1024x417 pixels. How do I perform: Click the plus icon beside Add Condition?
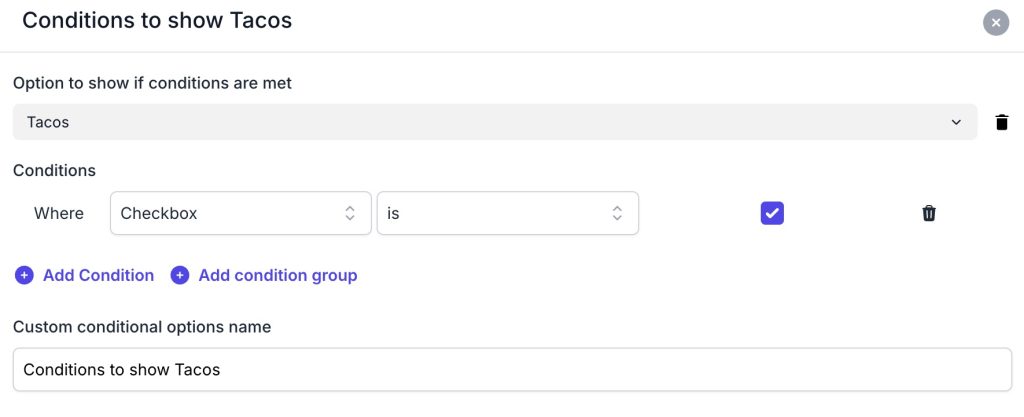tap(24, 275)
